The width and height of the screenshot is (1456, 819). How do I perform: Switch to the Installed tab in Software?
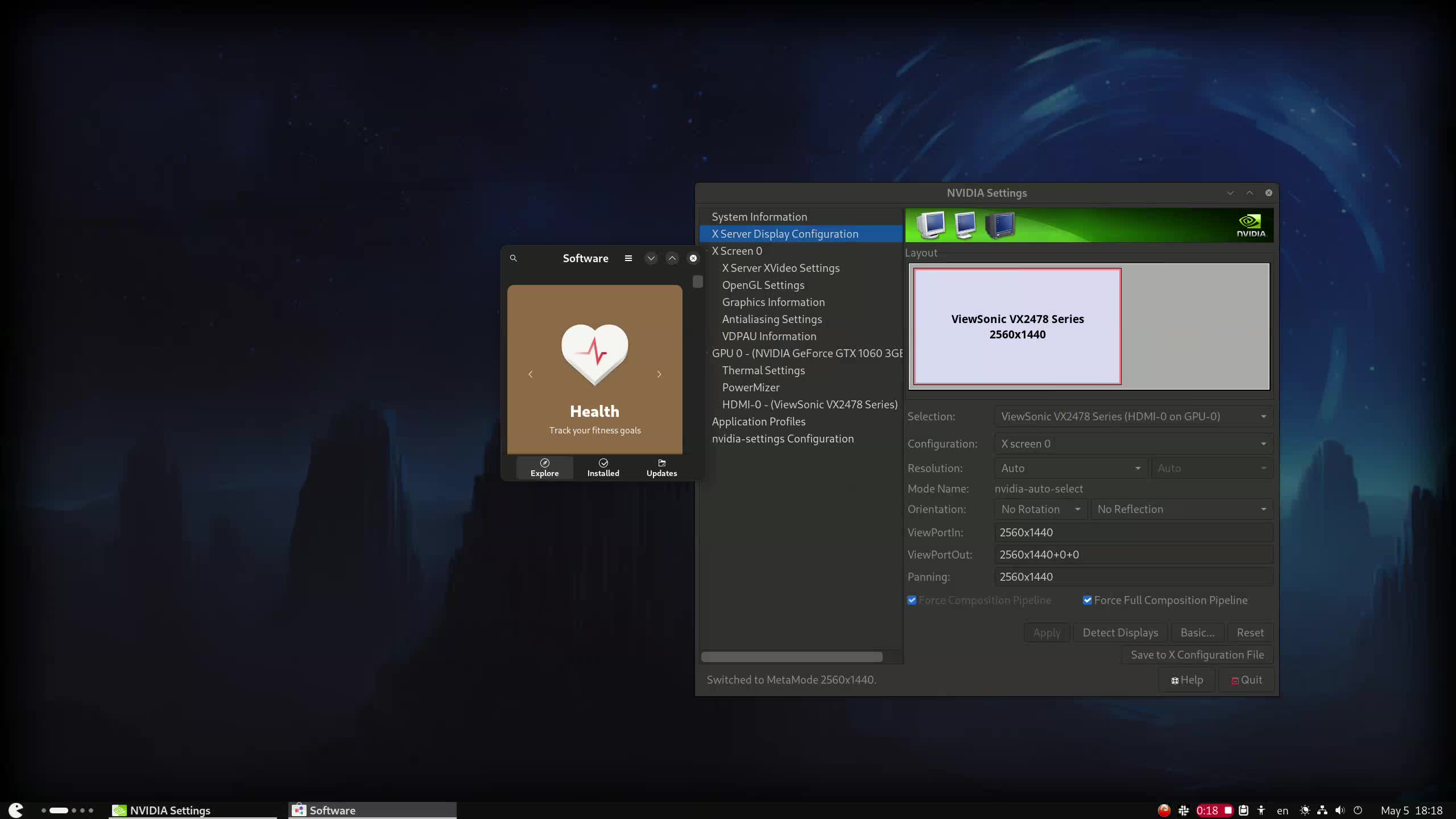[603, 468]
